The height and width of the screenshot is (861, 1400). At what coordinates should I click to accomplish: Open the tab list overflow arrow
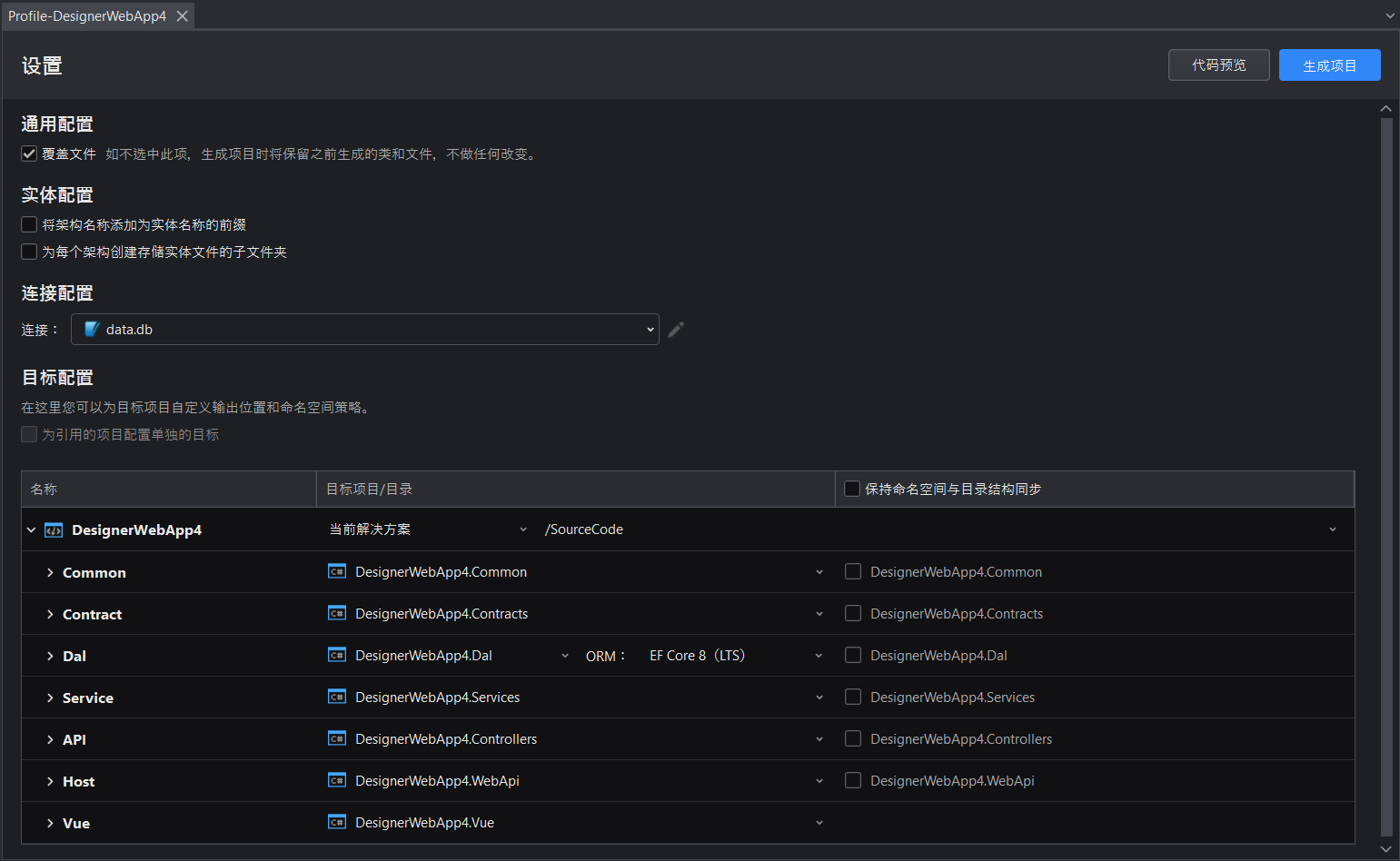click(1390, 15)
